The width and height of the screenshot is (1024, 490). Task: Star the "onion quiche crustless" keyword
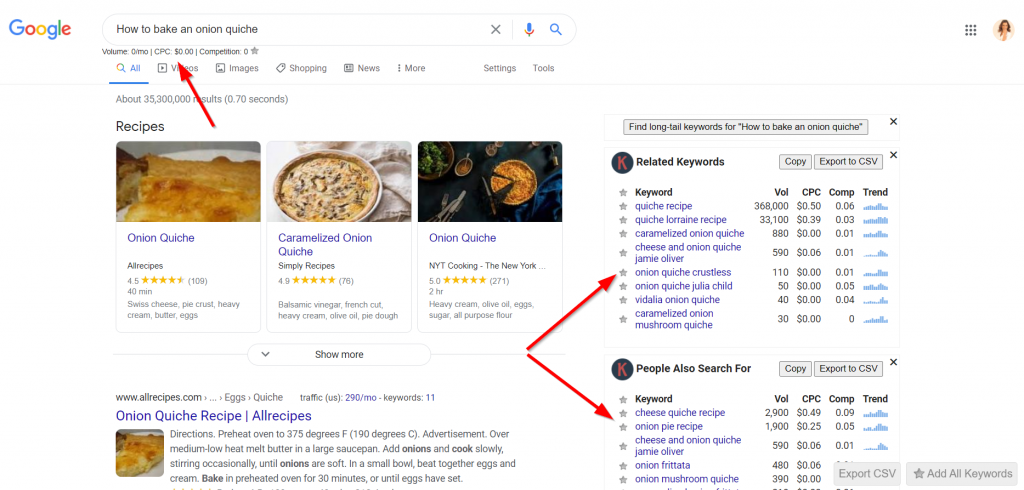[x=623, y=273]
